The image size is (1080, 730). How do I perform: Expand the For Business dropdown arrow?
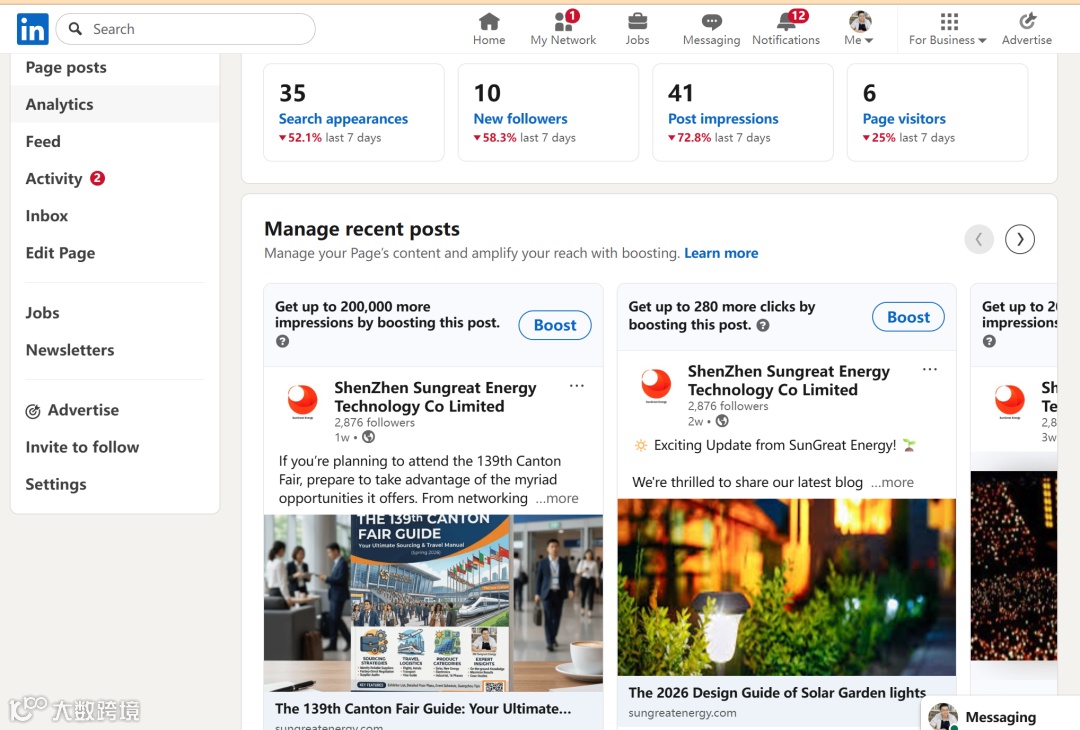[x=982, y=41]
